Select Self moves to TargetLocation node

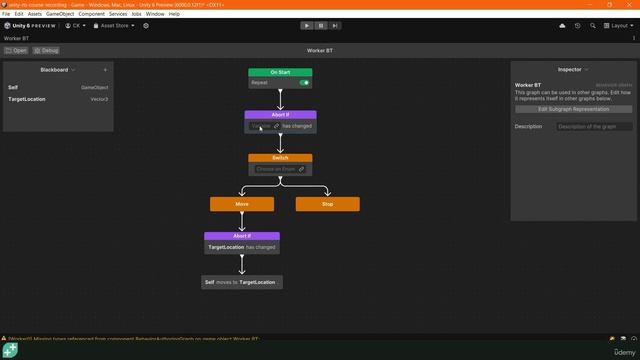coord(242,282)
